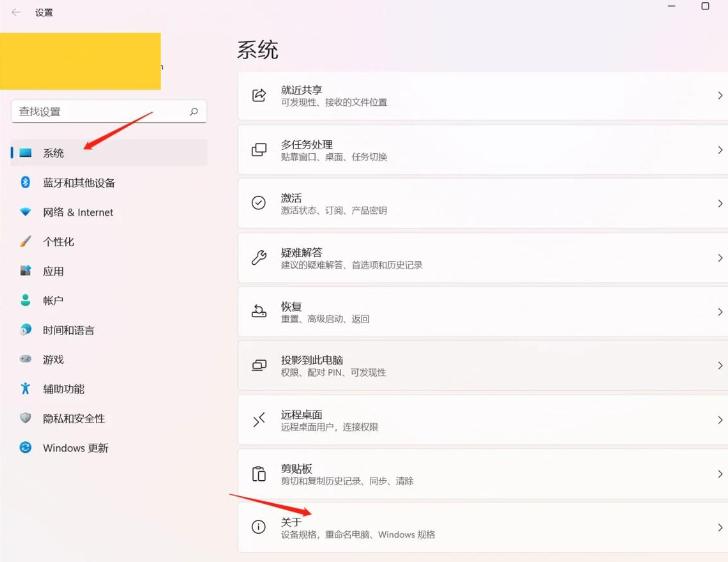This screenshot has width=728, height=562.
Task: Open the 就近共享 settings title
Action: (x=301, y=90)
